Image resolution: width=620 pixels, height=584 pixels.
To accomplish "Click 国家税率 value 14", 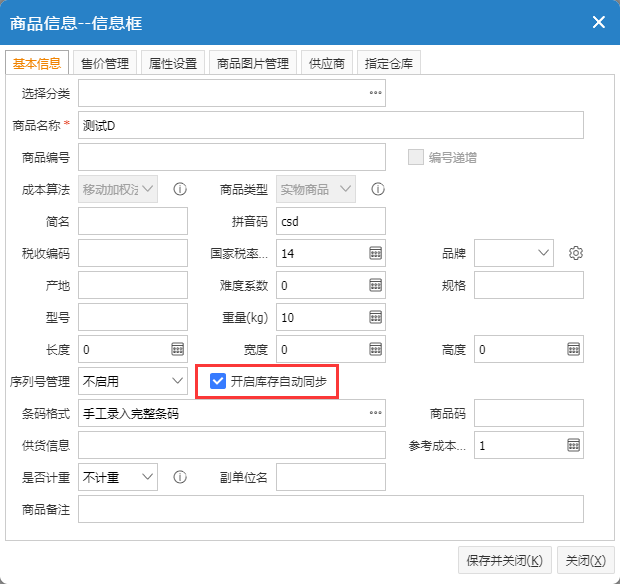I will click(287, 253).
